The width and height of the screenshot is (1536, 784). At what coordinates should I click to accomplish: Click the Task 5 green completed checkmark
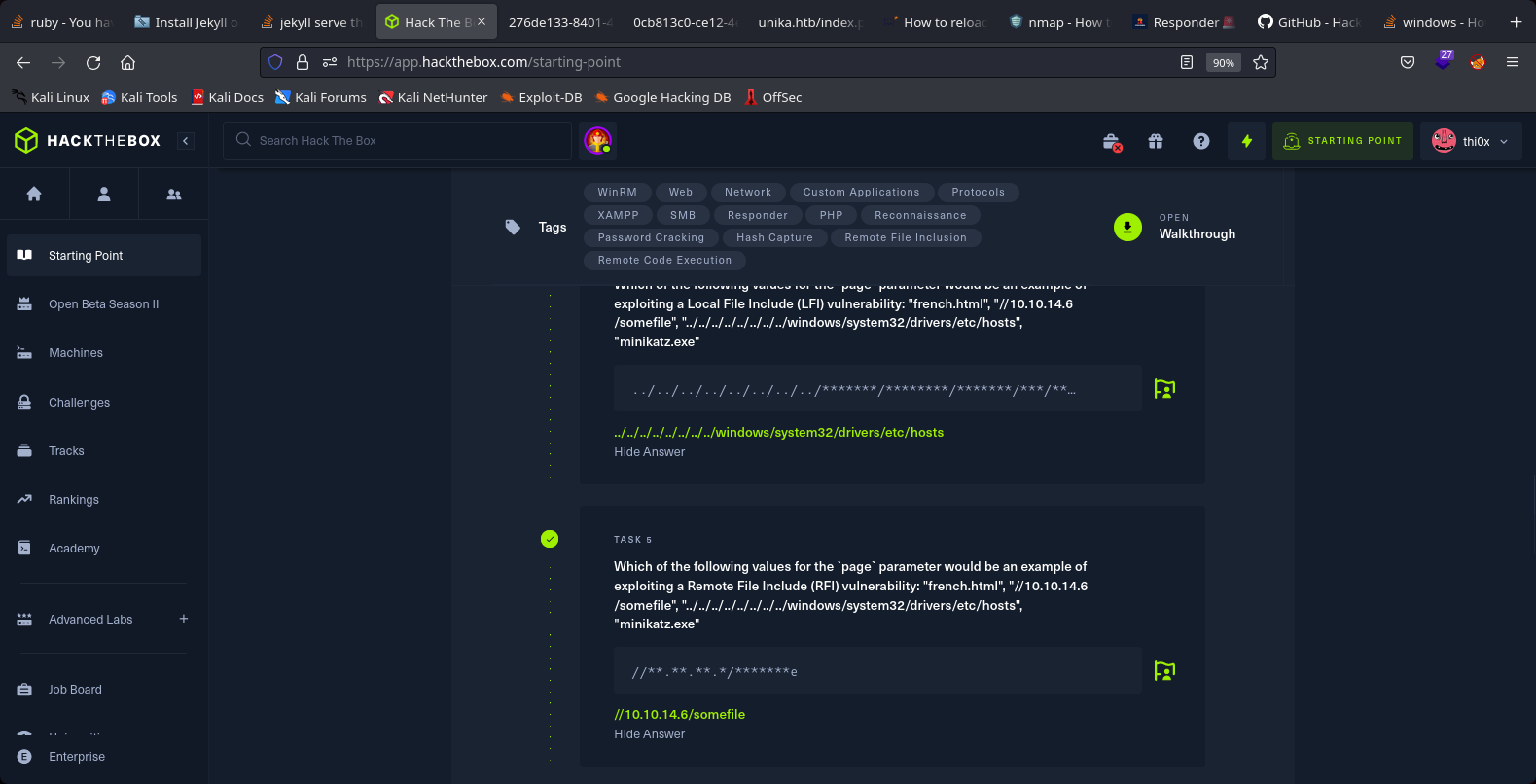[550, 539]
